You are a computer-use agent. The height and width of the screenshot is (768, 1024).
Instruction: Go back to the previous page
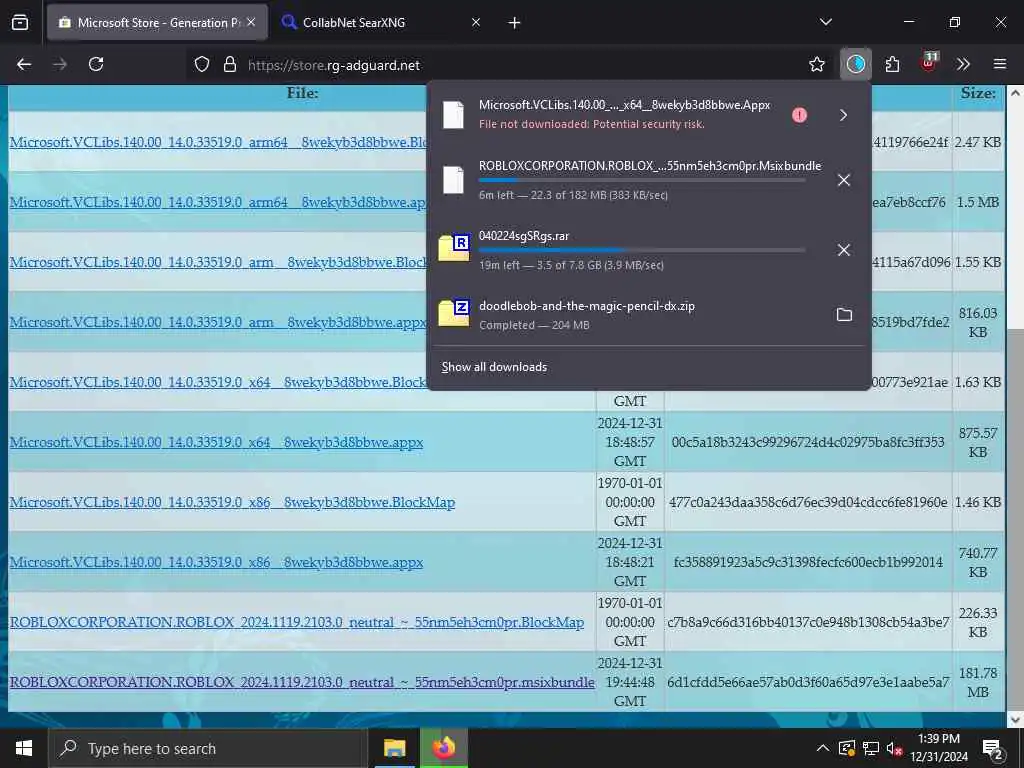(24, 64)
